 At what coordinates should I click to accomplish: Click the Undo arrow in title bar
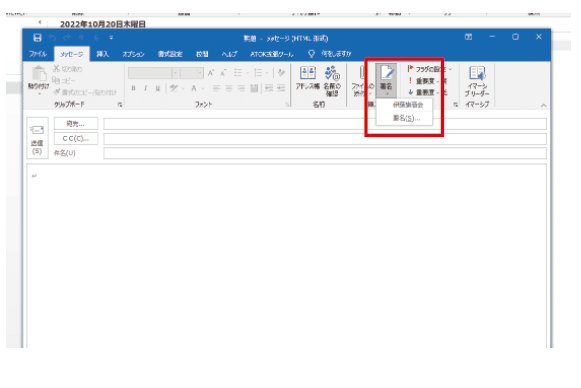pos(52,37)
